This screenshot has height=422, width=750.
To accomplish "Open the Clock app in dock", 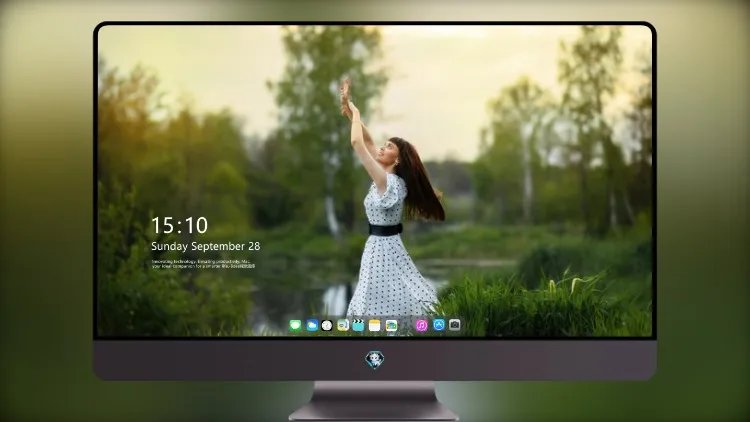I will (327, 325).
